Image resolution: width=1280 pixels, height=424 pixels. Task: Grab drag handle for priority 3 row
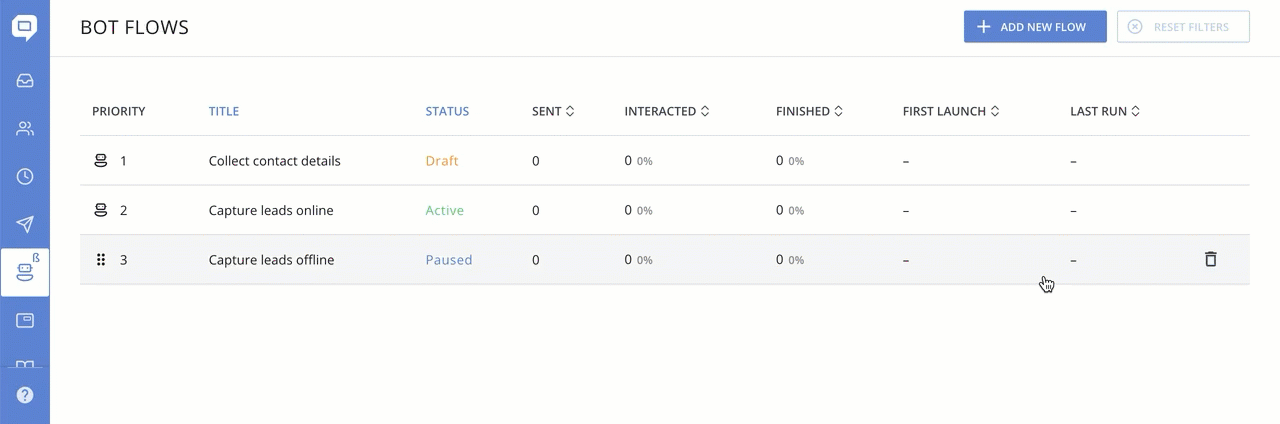pyautogui.click(x=101, y=260)
